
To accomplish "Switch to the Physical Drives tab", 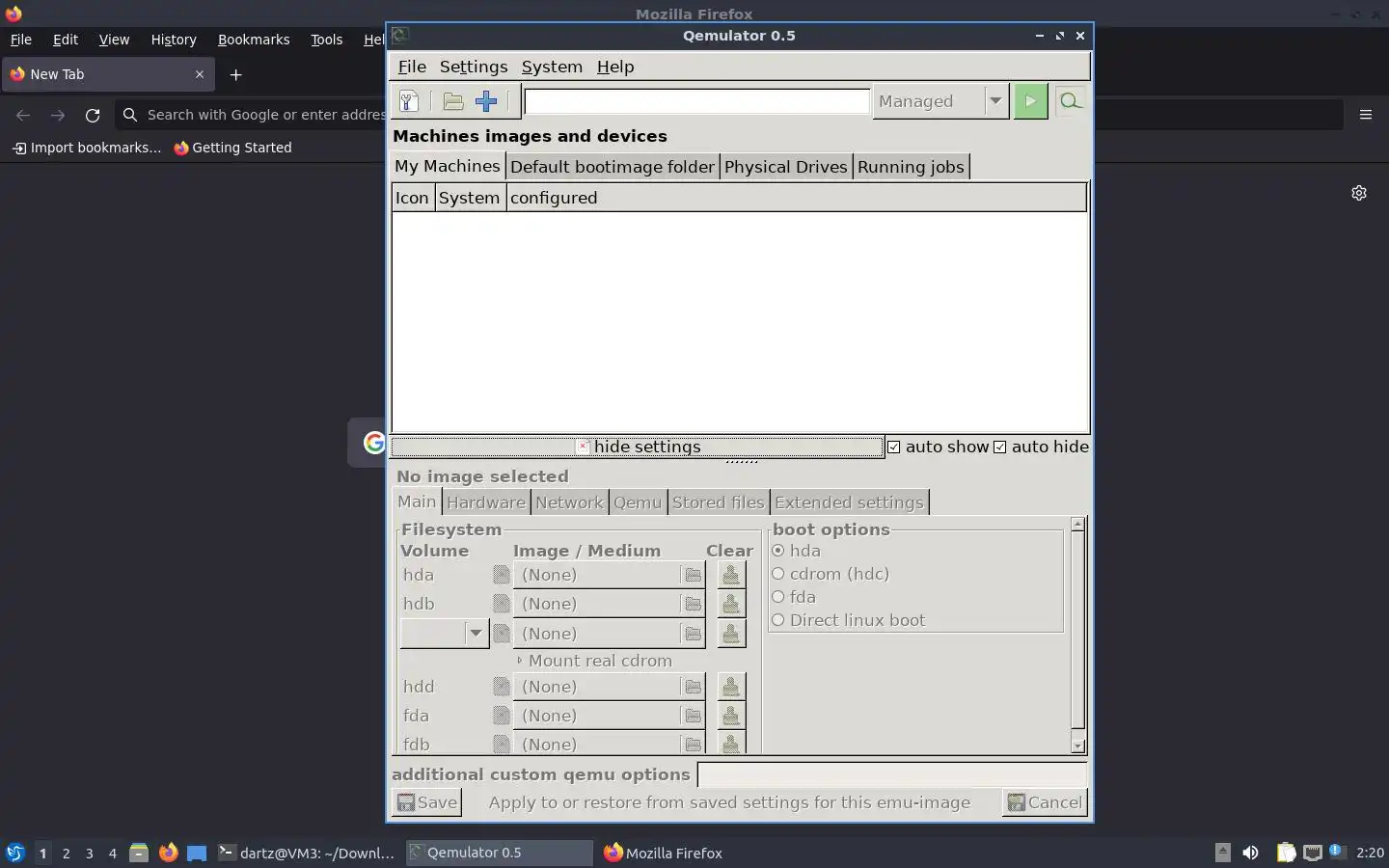I will (785, 167).
